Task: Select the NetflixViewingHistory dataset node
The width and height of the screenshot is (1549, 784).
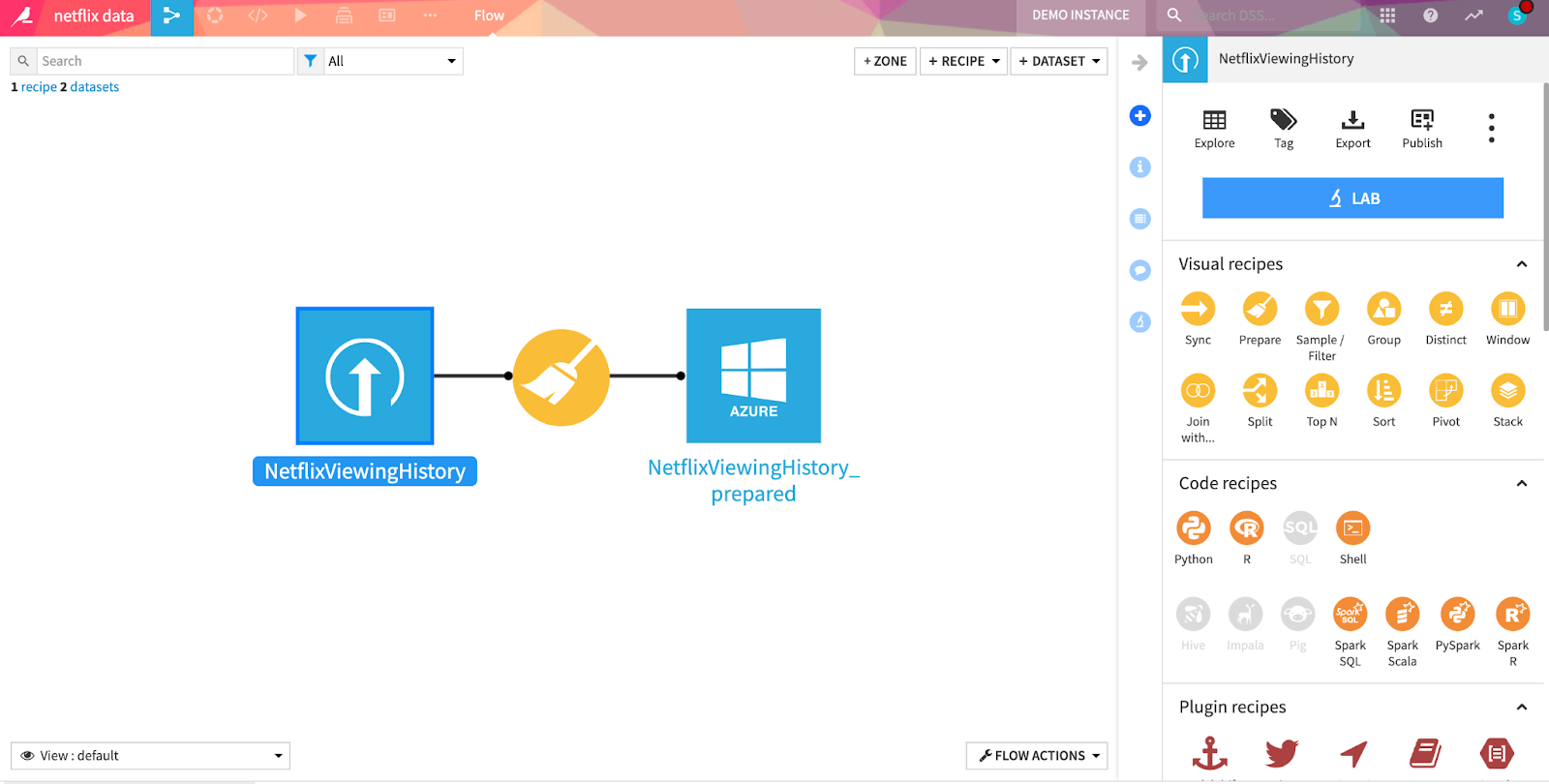Action: [365, 376]
